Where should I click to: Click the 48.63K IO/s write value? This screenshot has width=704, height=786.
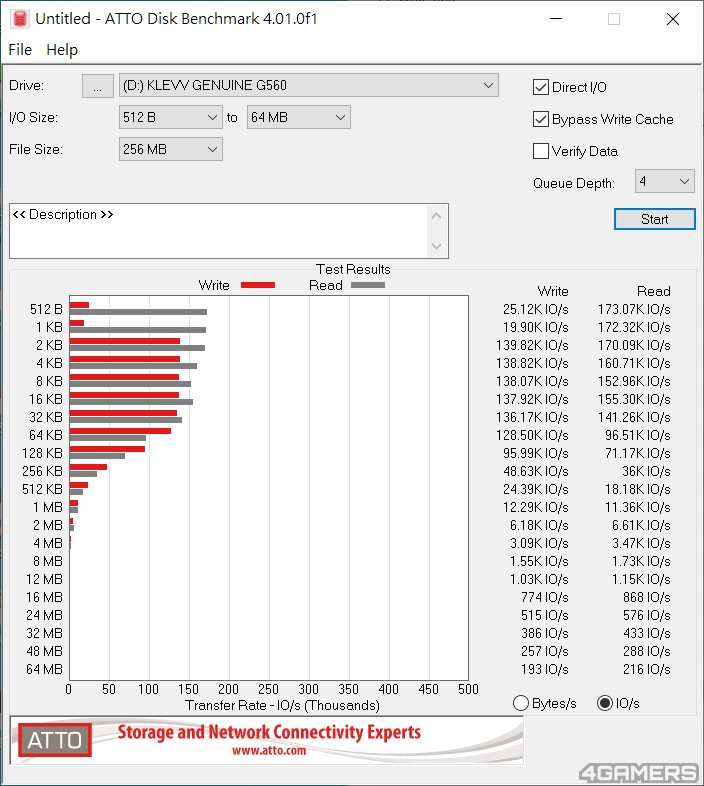[536, 471]
